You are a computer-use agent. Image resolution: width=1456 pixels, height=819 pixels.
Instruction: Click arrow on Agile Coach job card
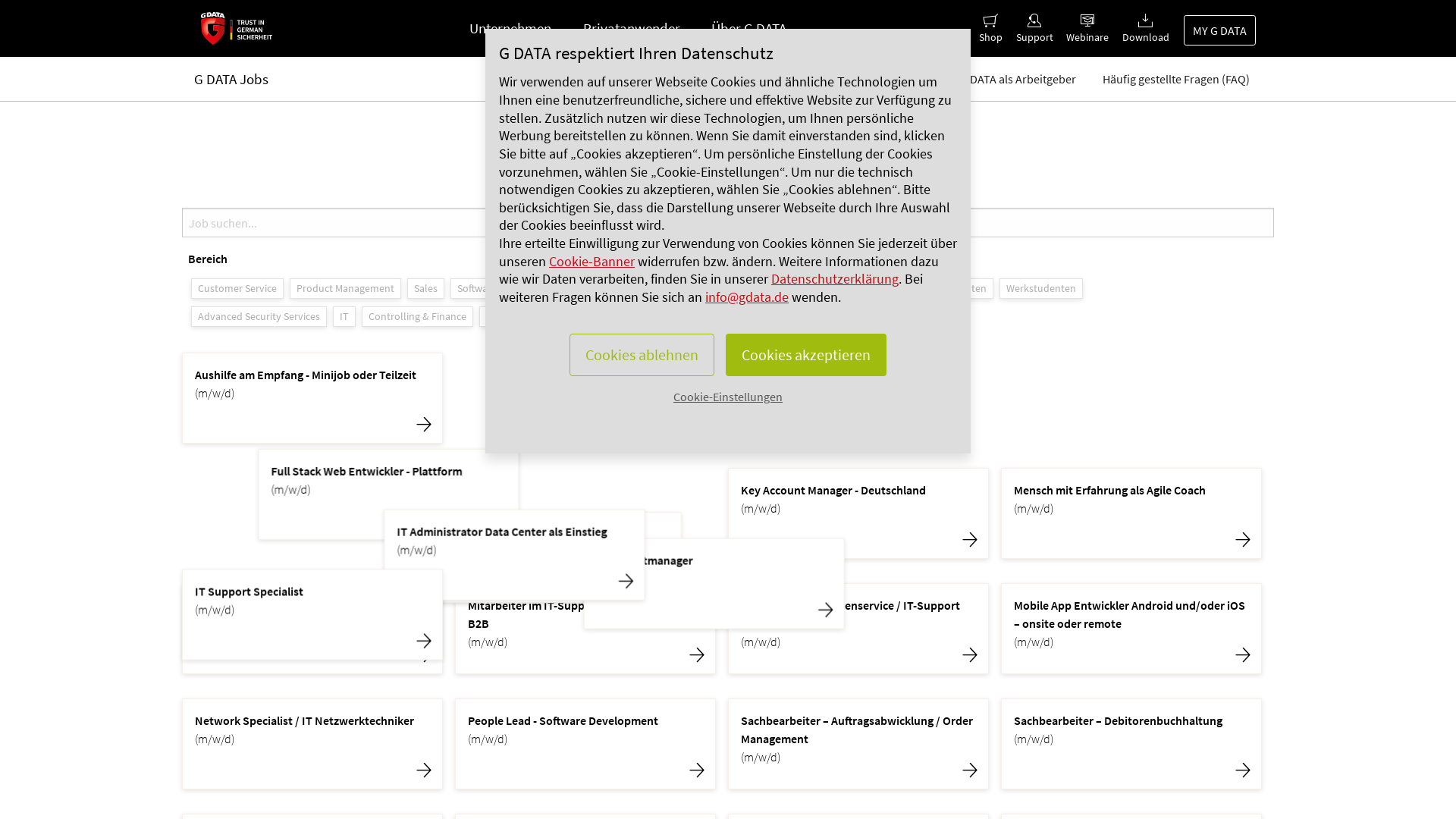click(x=1243, y=540)
